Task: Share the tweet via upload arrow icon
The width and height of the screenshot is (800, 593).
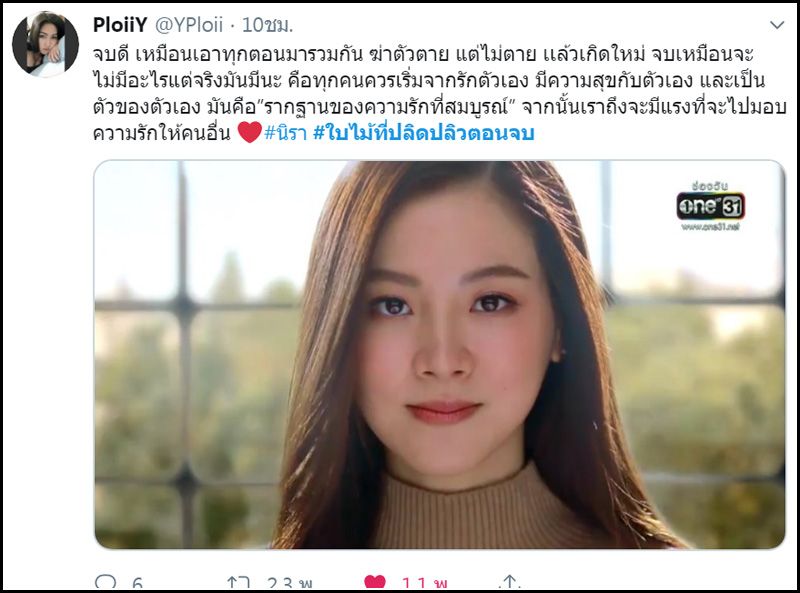Action: [509, 582]
